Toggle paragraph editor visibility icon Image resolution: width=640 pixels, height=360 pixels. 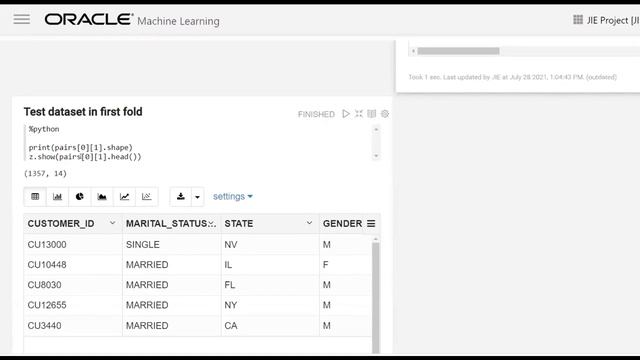click(x=358, y=114)
